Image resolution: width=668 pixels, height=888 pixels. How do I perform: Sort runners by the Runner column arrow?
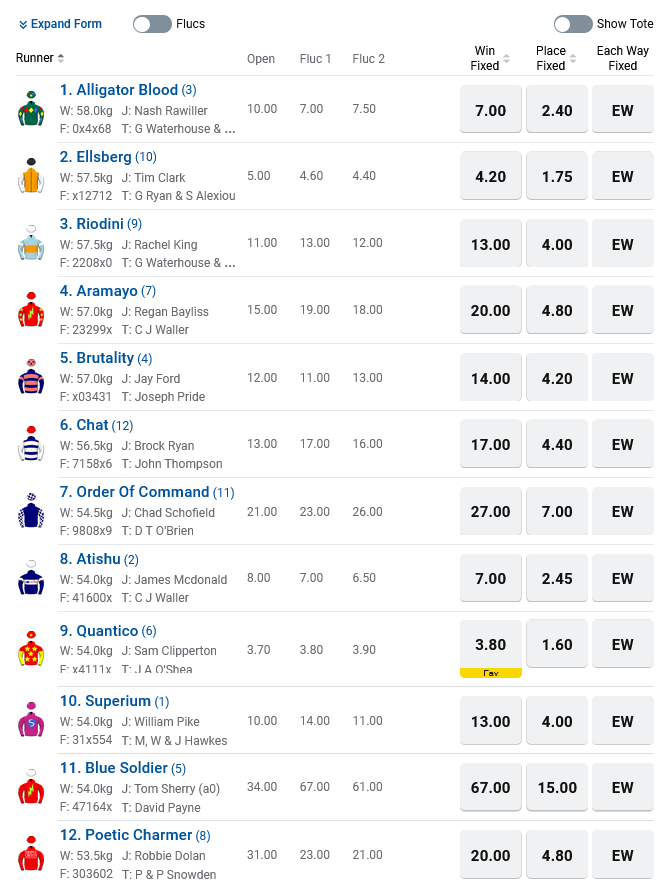[x=61, y=58]
